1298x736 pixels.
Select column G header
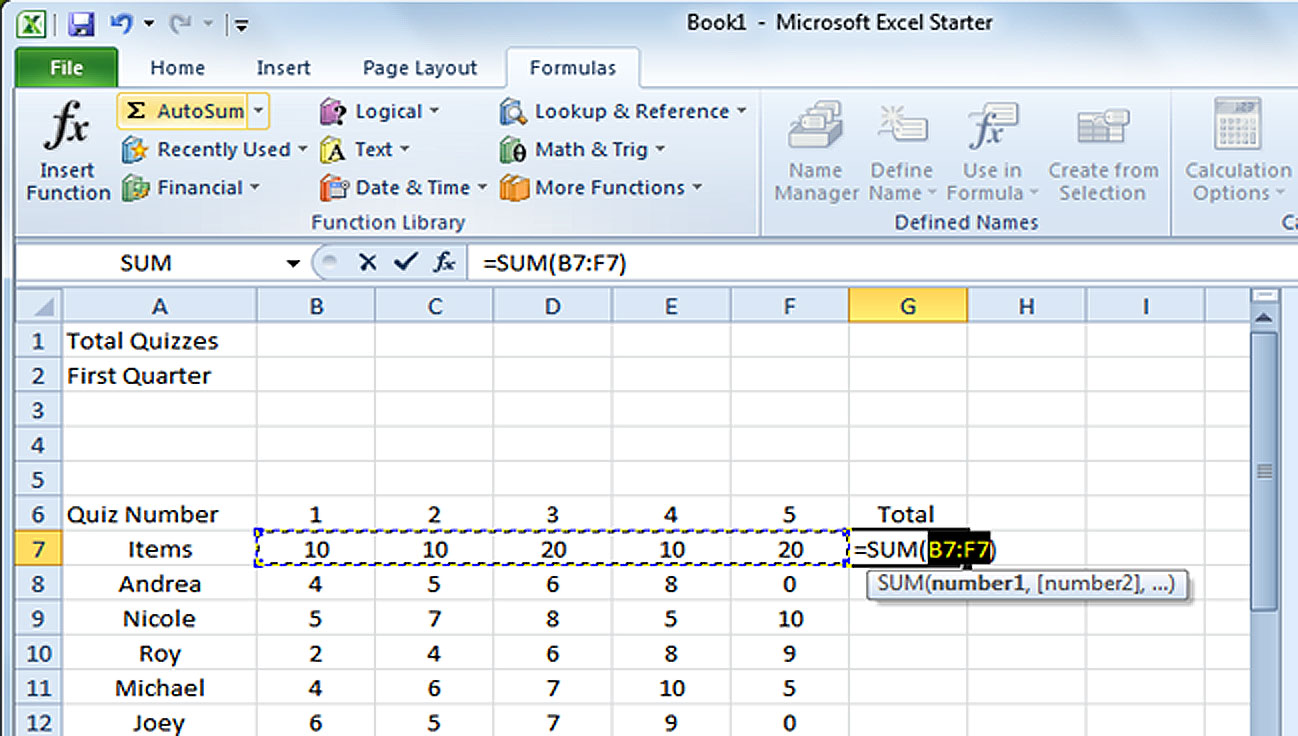(908, 306)
